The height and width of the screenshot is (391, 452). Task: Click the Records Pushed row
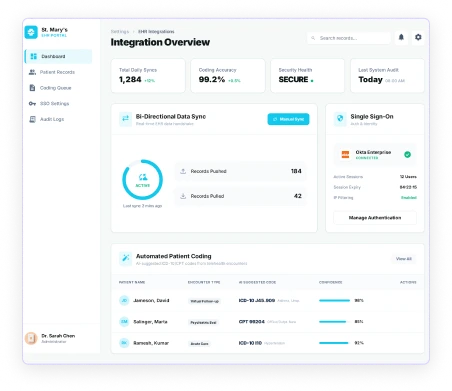coord(240,171)
